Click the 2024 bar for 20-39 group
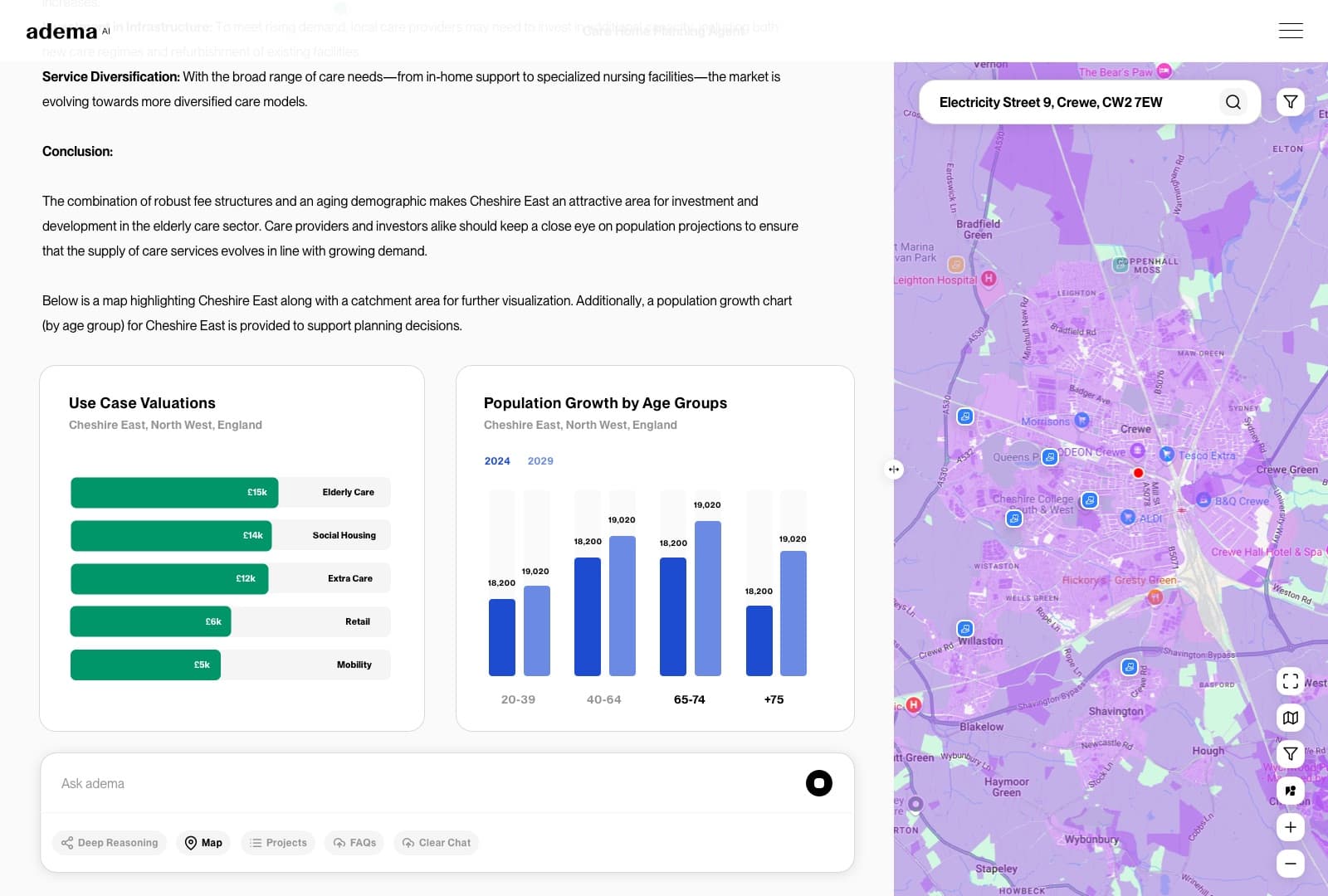 tap(502, 637)
